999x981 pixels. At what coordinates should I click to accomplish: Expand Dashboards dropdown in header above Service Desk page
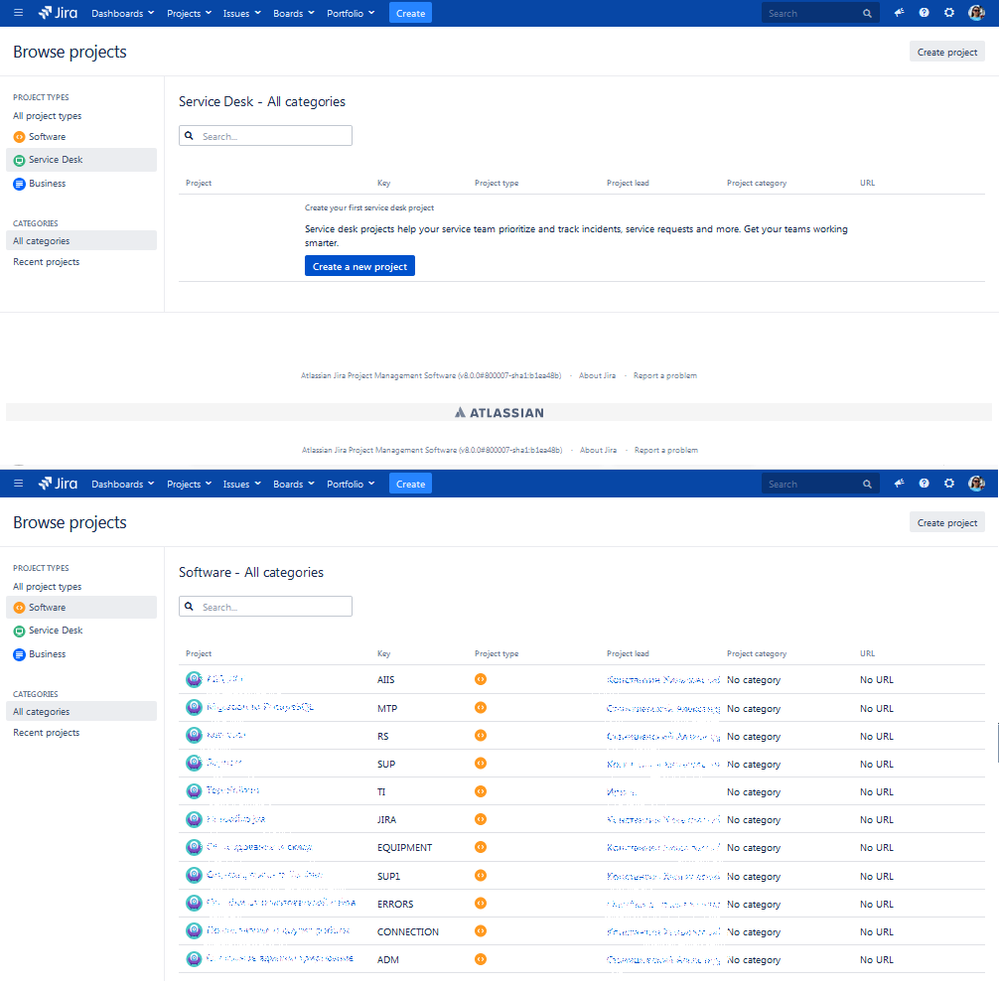123,13
